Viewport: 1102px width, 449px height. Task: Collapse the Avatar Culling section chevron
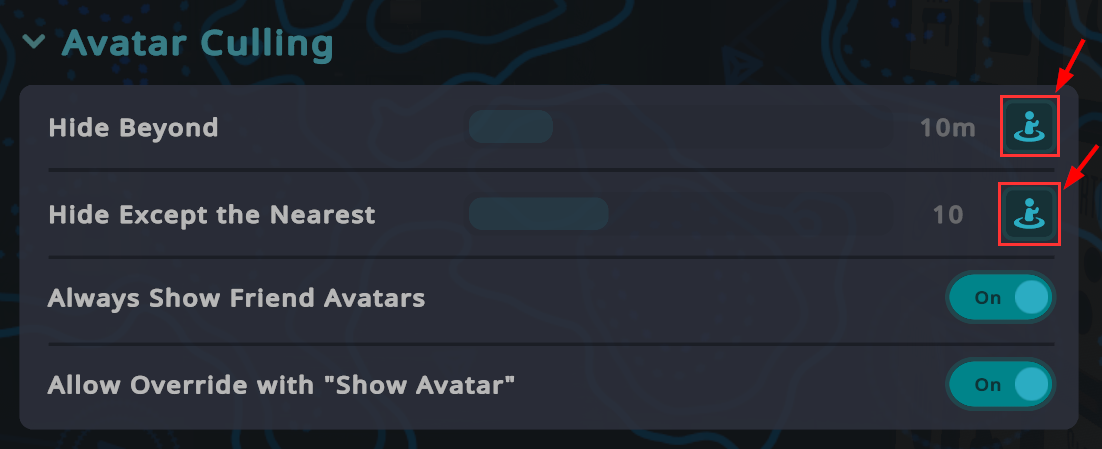click(x=36, y=42)
